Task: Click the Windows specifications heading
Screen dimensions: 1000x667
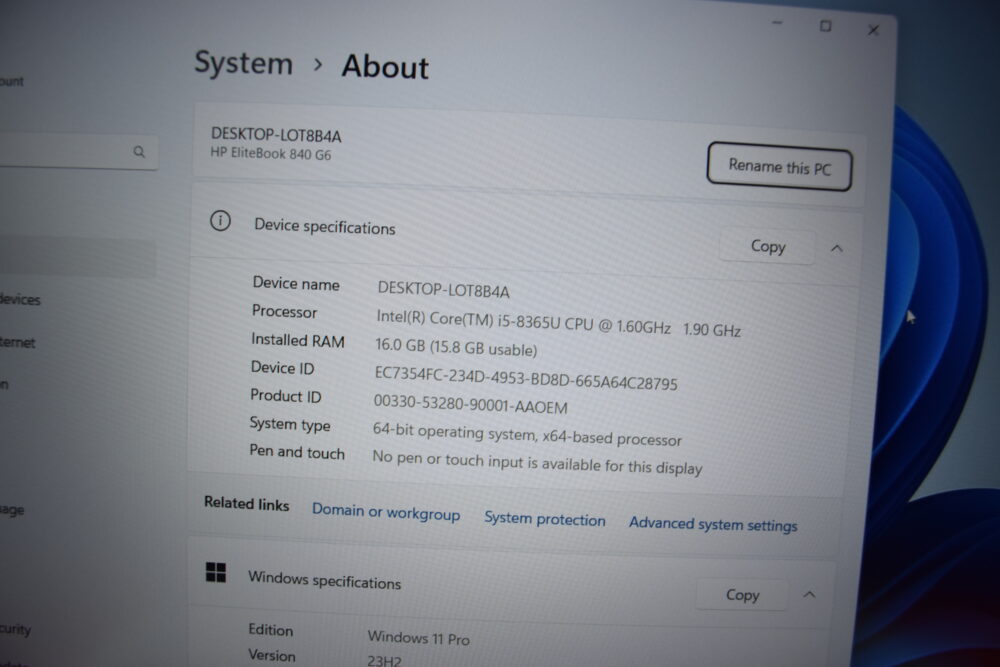Action: tap(325, 580)
